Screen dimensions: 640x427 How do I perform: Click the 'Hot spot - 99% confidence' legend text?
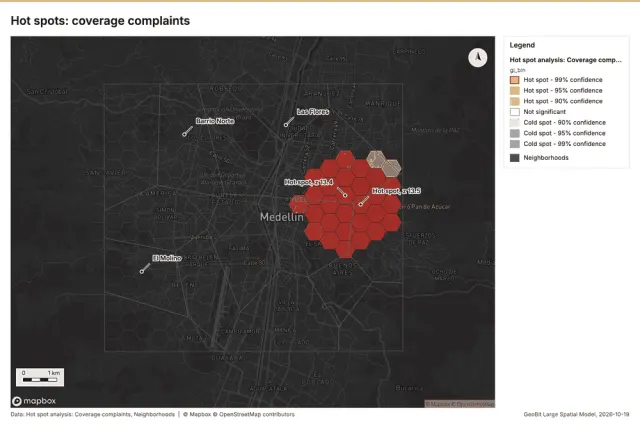[x=563, y=80]
